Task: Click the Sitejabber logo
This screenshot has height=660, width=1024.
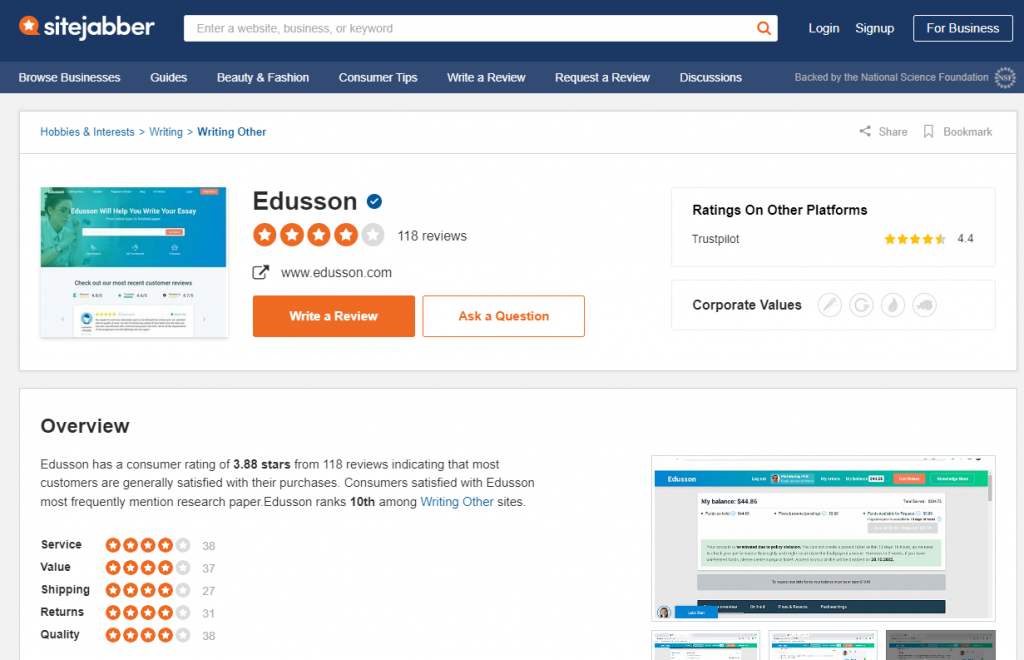Action: [x=87, y=27]
